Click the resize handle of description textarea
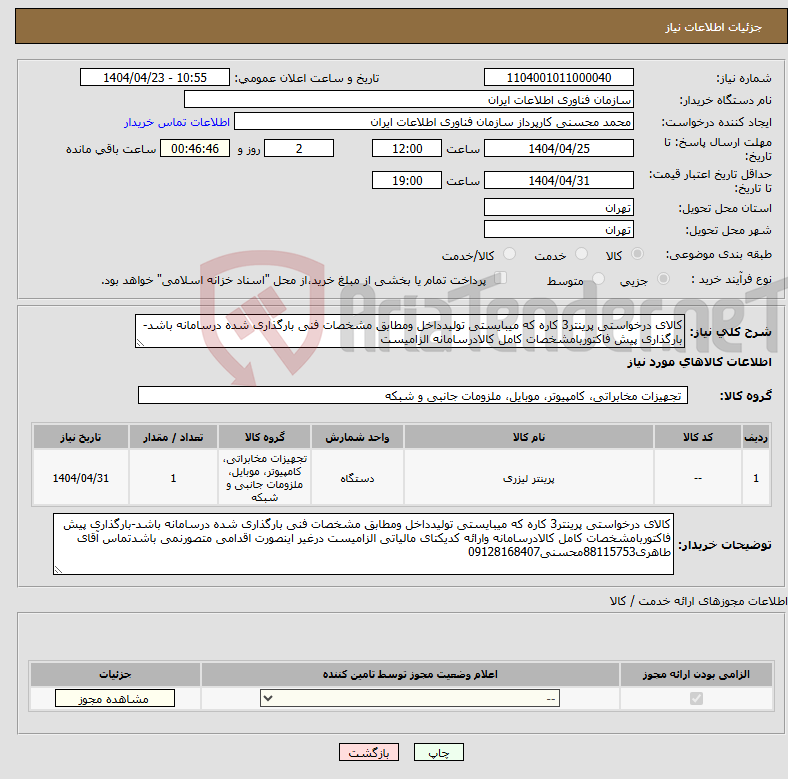The width and height of the screenshot is (788, 779). click(x=140, y=343)
